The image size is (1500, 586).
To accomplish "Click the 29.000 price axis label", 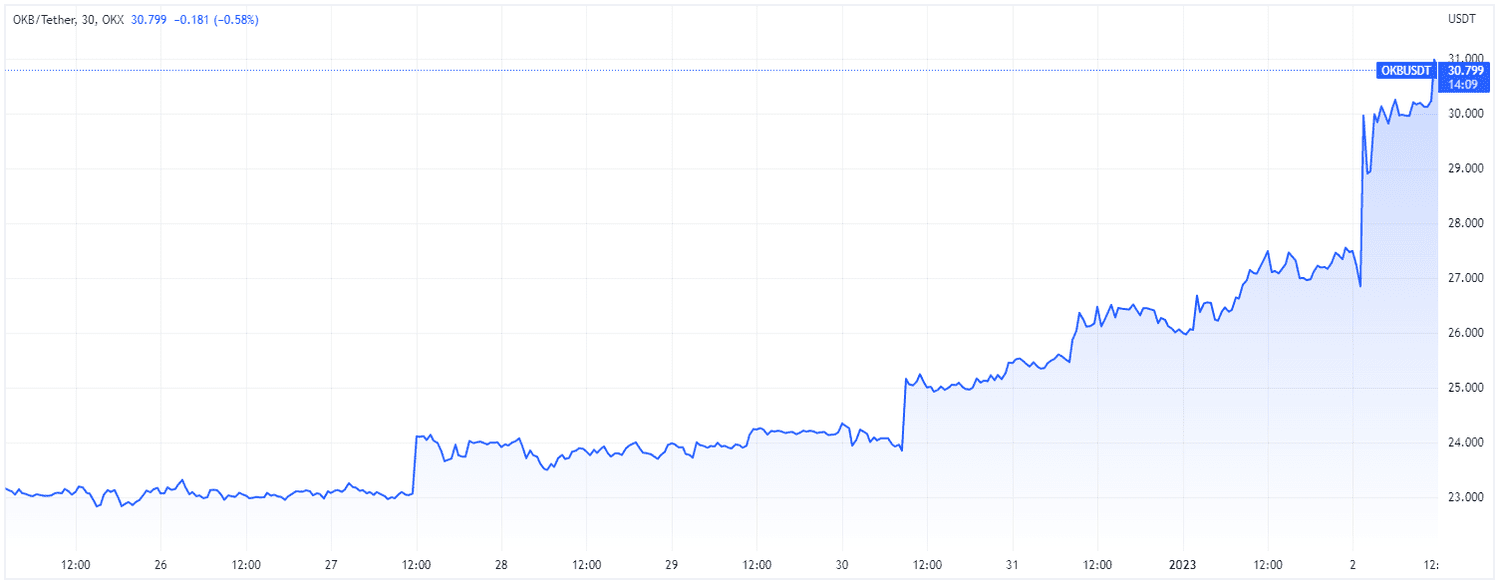I will point(1465,169).
